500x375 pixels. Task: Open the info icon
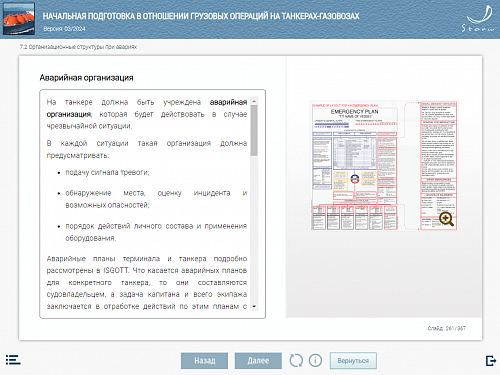[315, 360]
